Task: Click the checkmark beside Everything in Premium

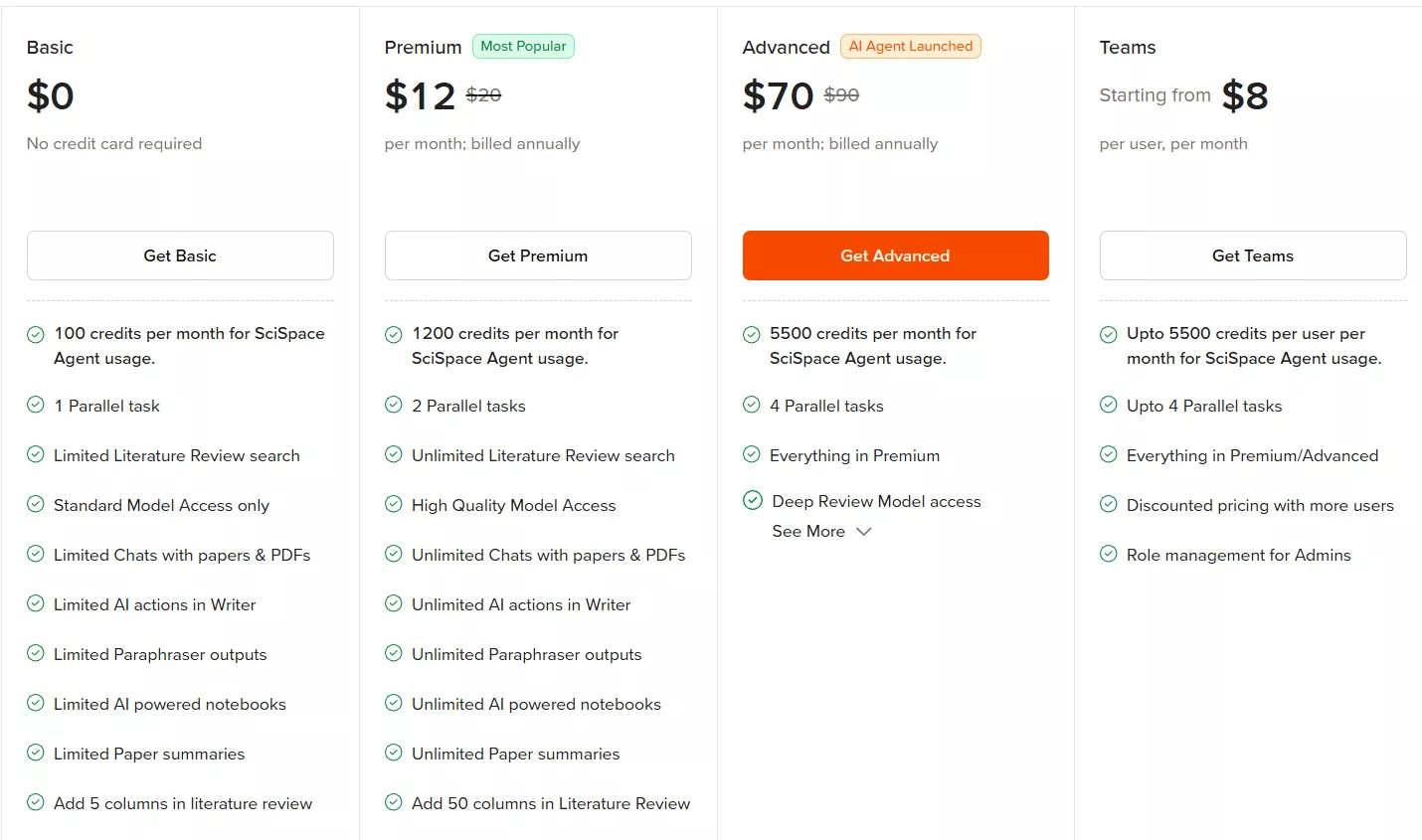Action: pos(752,455)
